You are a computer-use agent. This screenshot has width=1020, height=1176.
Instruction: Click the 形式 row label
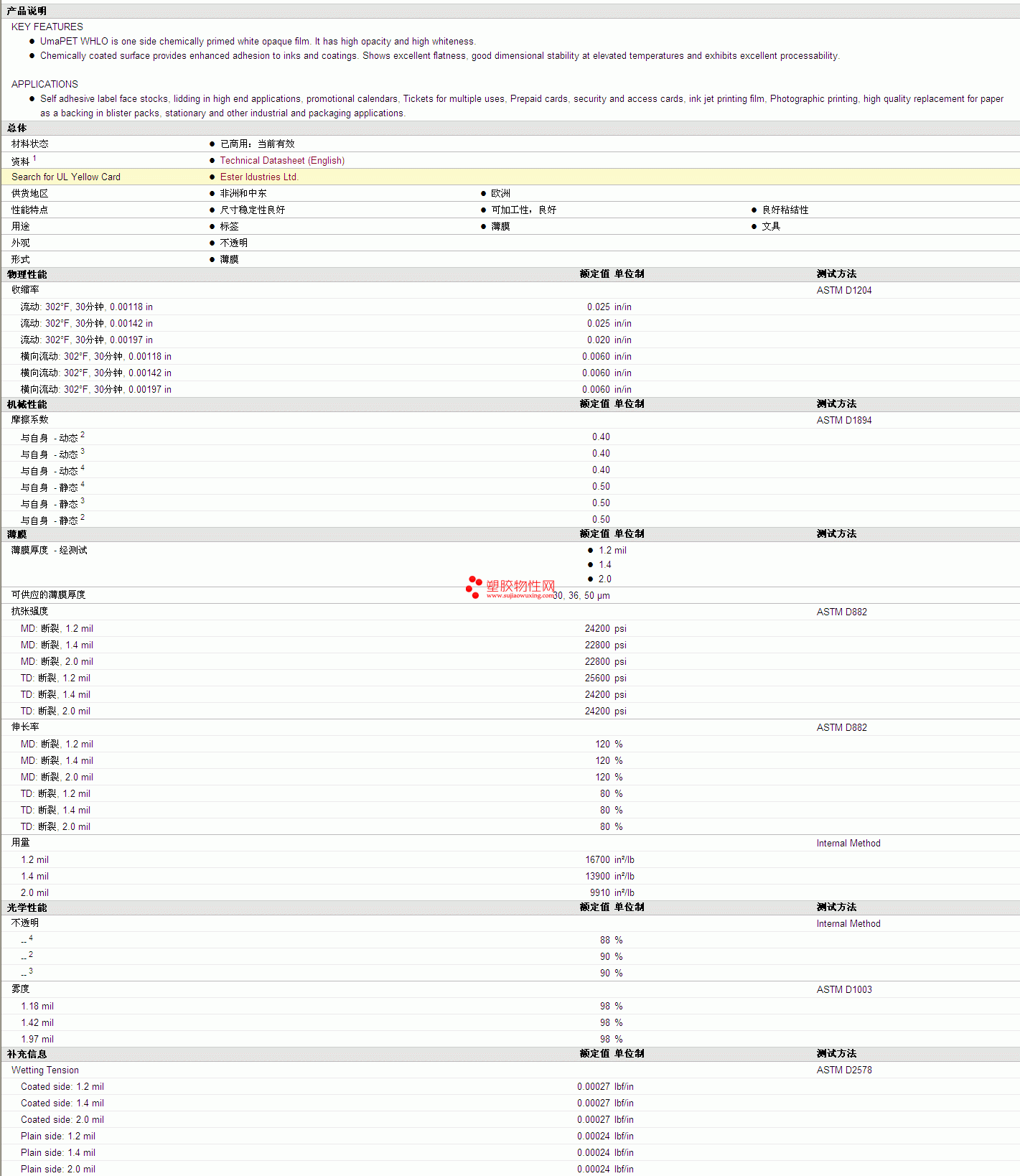click(x=21, y=260)
